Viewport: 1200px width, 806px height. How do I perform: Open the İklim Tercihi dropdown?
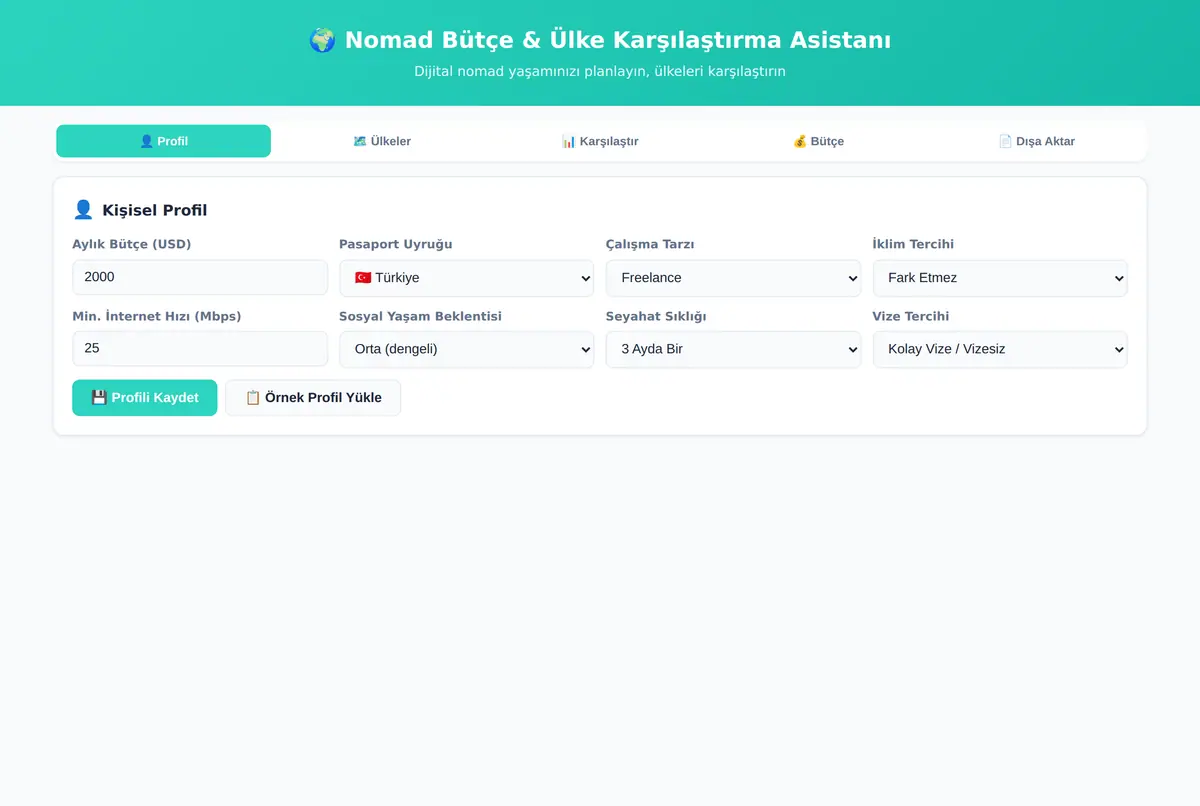coord(1000,278)
